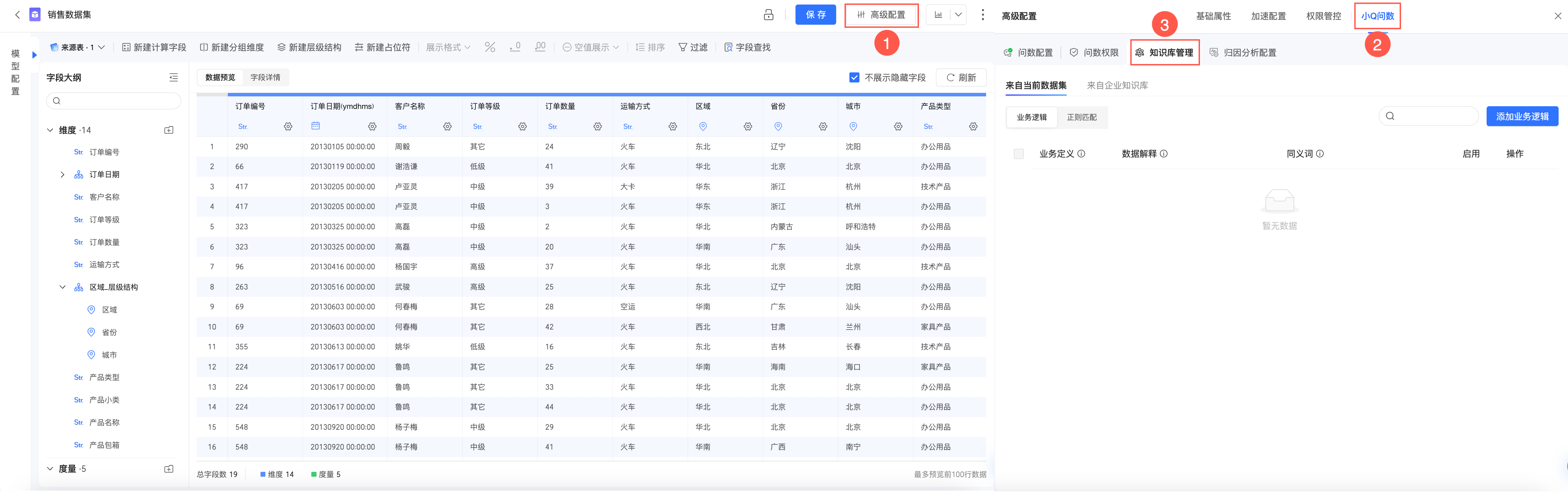The width and height of the screenshot is (1568, 492).
Task: Increase decimal places icon
Action: tap(540, 47)
